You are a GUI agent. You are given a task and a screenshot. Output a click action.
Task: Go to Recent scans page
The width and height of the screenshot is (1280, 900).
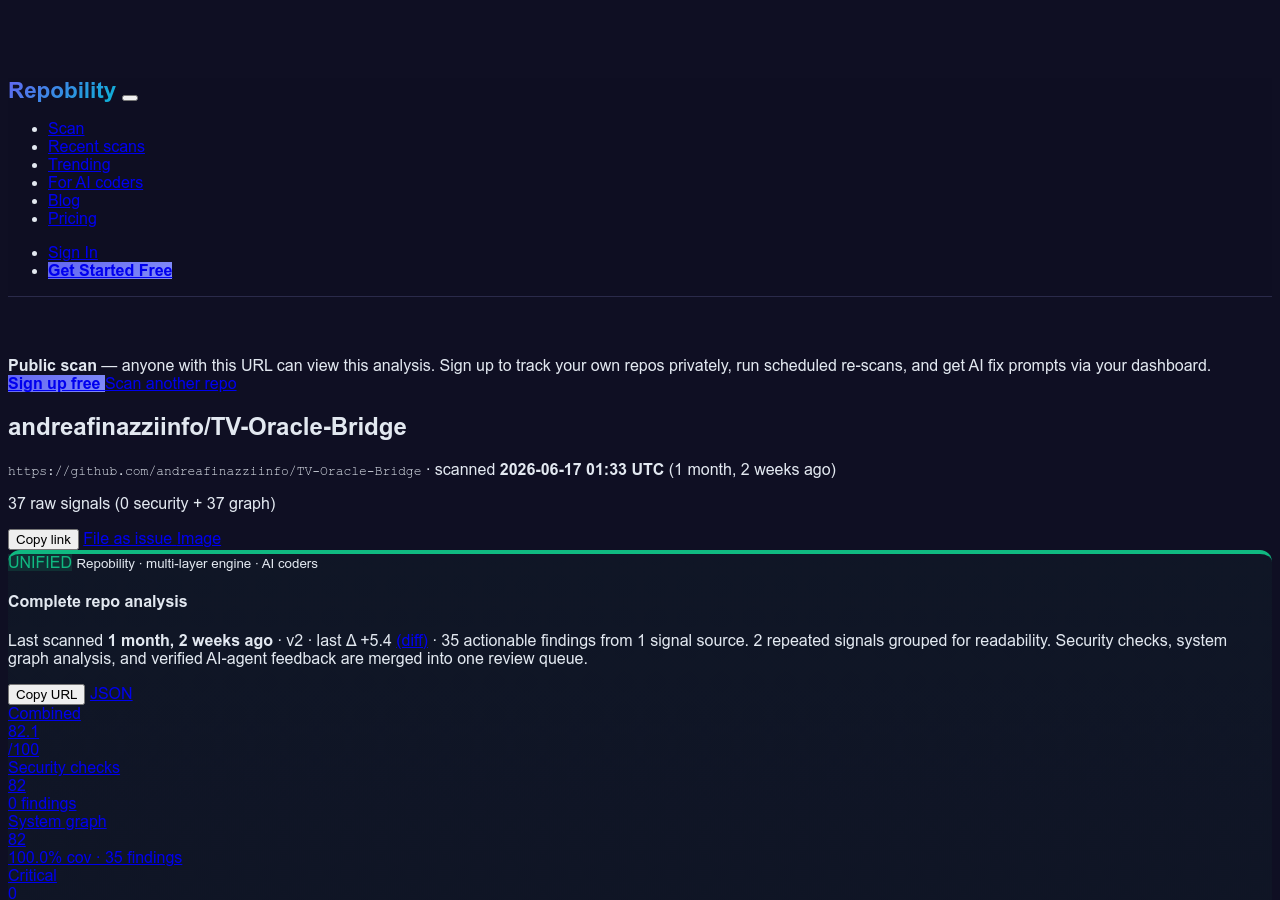click(x=96, y=146)
